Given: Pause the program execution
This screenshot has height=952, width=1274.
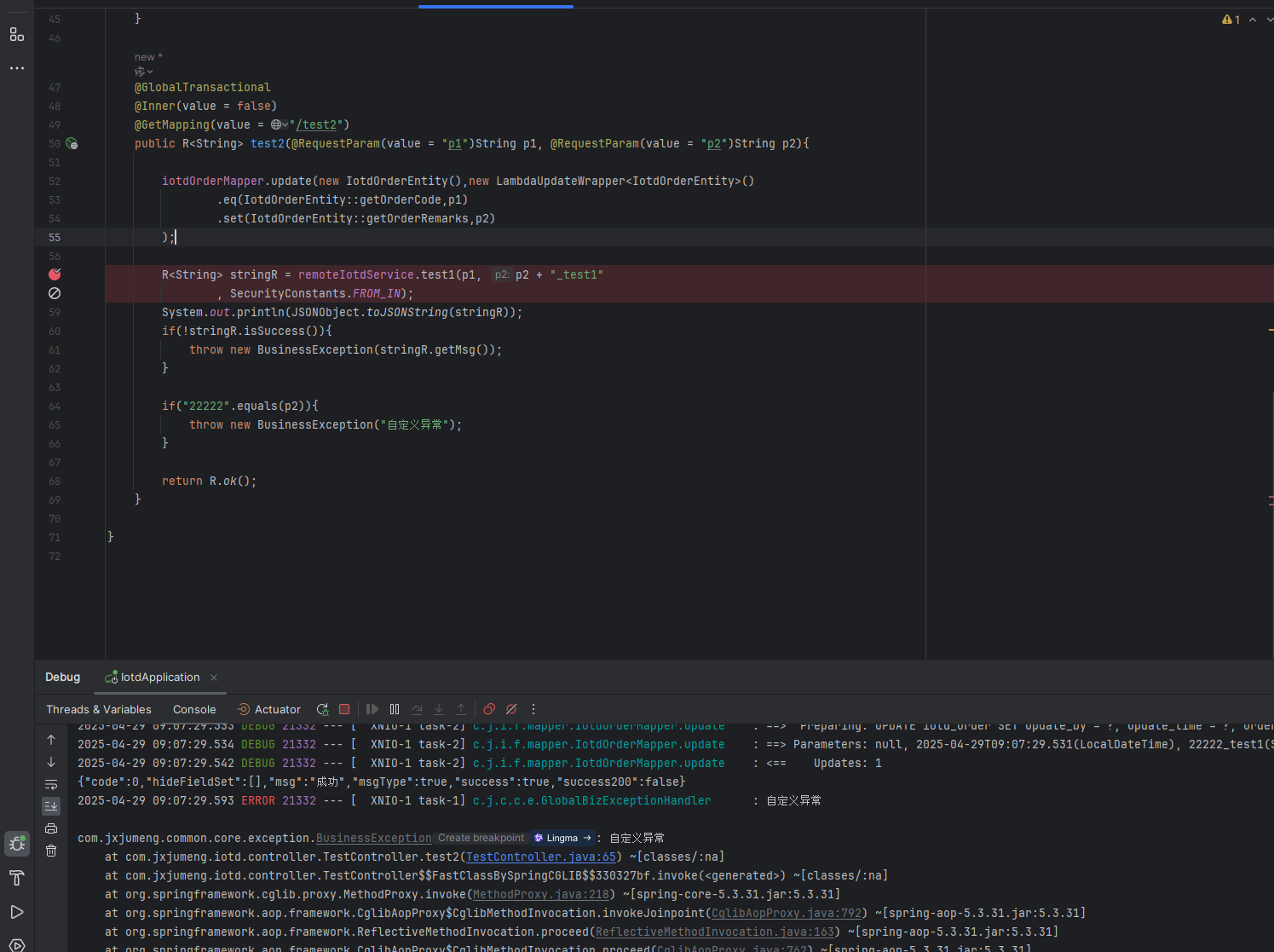Looking at the screenshot, I should (x=395, y=709).
